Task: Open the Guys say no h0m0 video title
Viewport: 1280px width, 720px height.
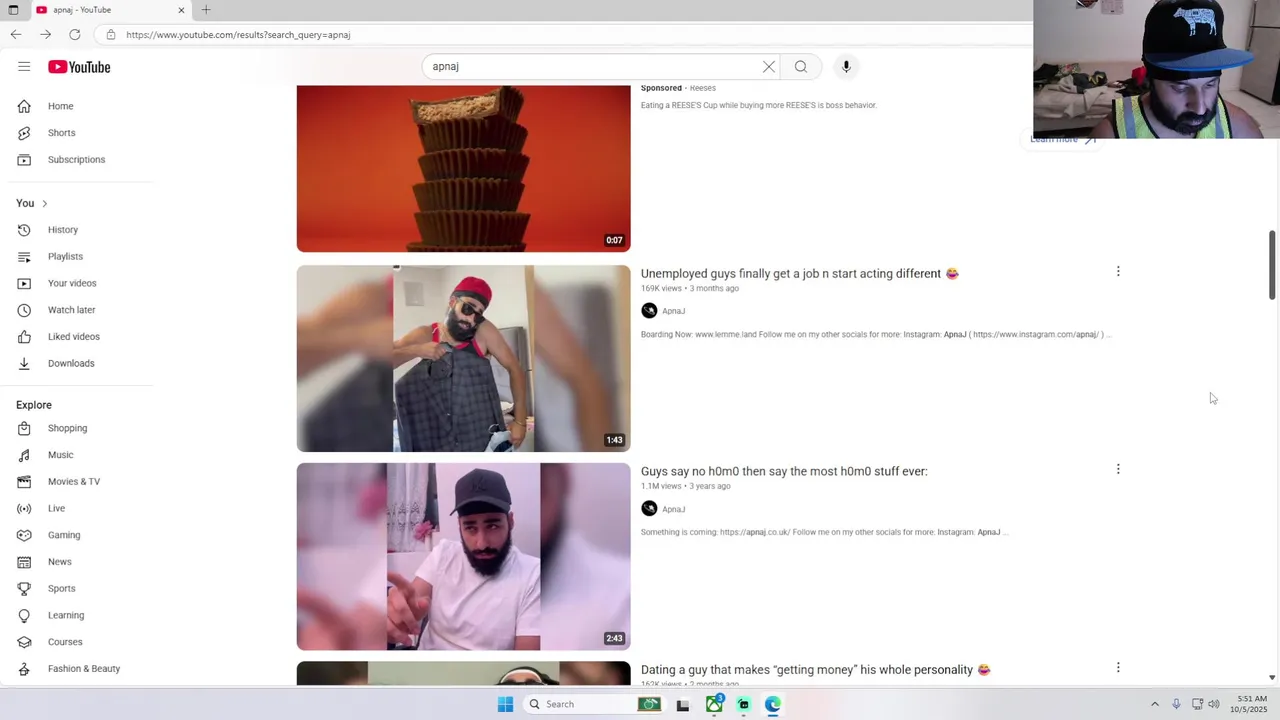Action: point(784,472)
